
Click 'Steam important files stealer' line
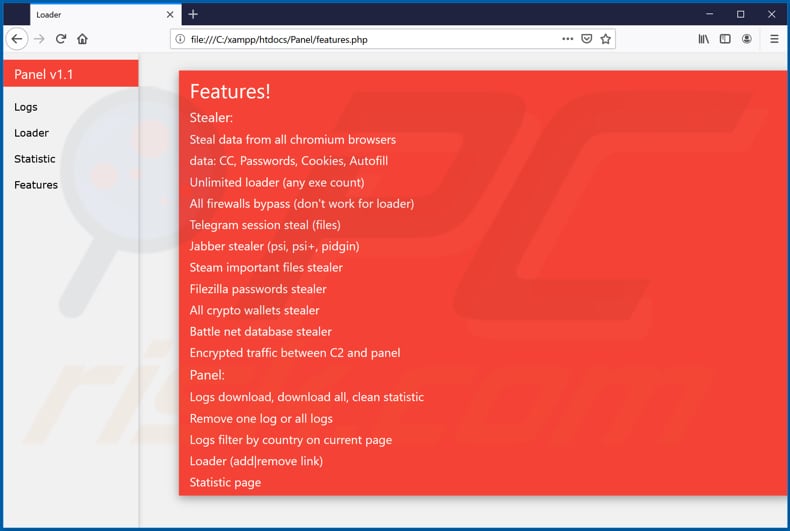coord(266,268)
